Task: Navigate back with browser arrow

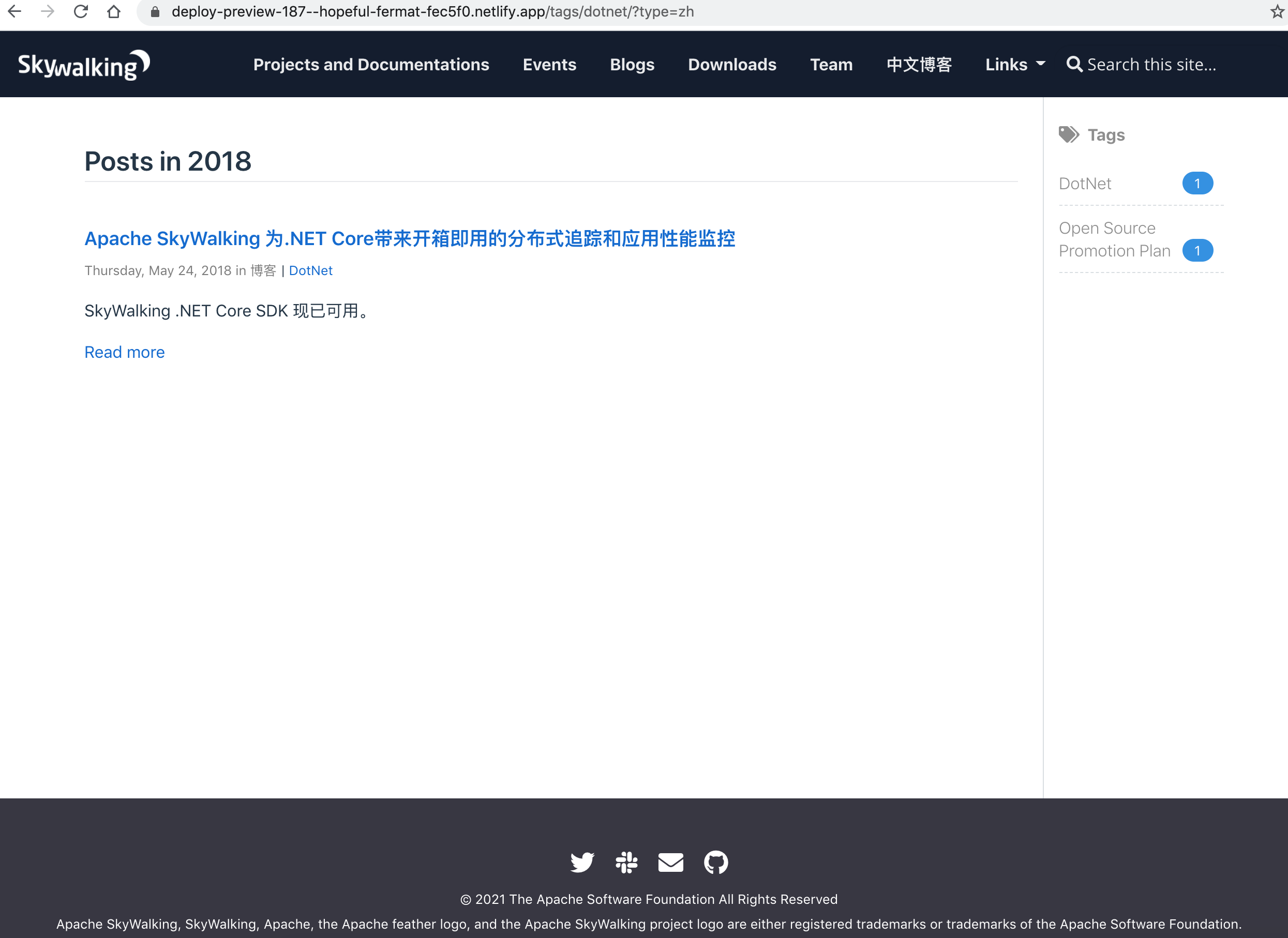Action: pos(15,12)
